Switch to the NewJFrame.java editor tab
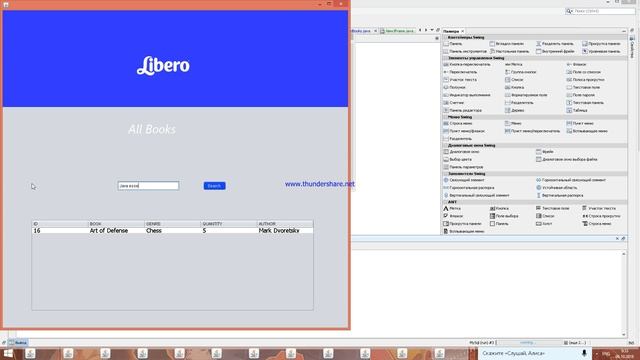This screenshot has height=360, width=640. point(397,31)
